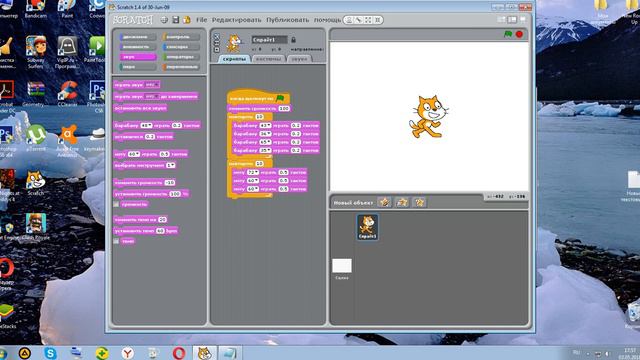Image resolution: width=640 pixels, height=360 pixels.
Task: Click the save project floppy icon
Action: pos(176,20)
